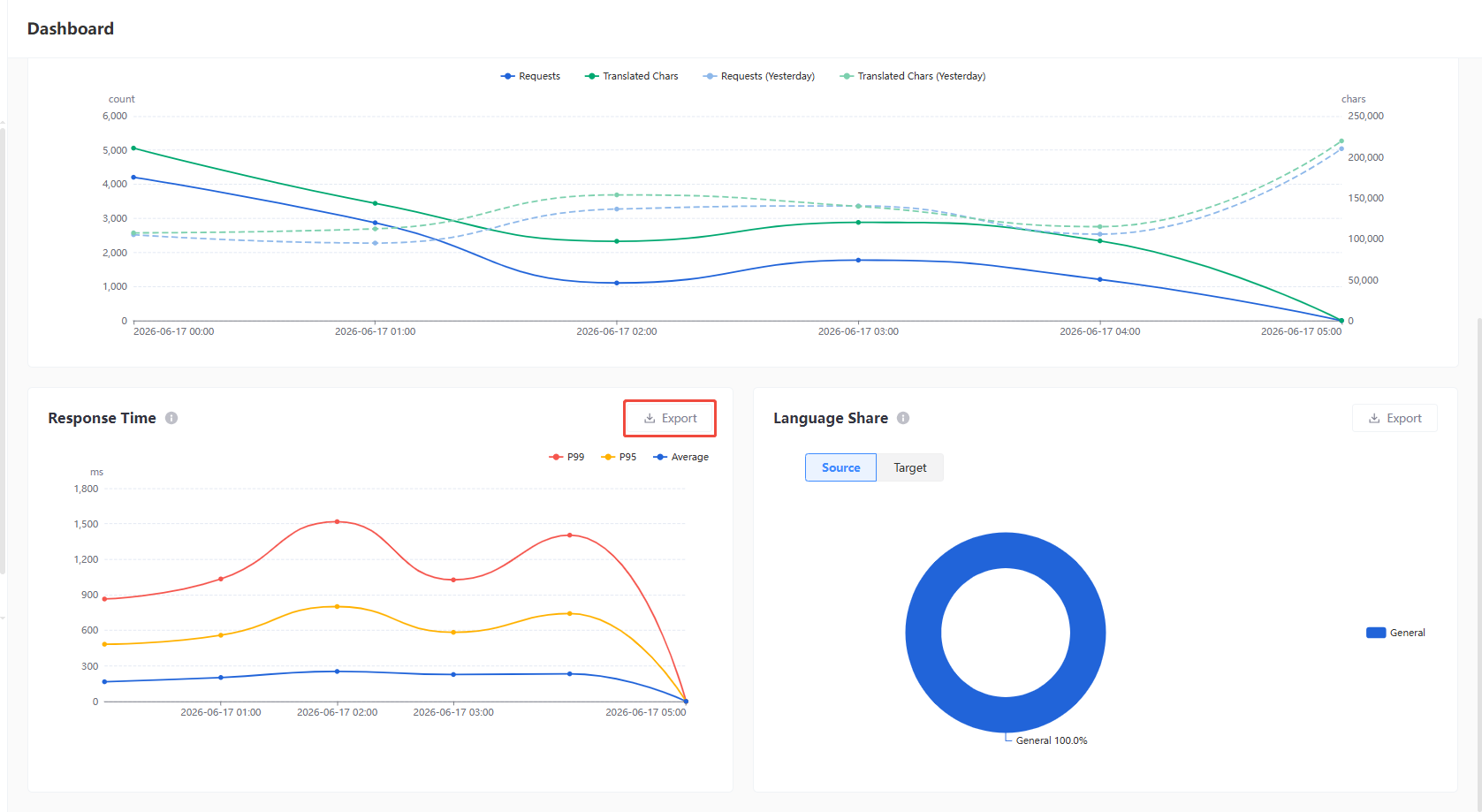Click download icon in Response Time Export
This screenshot has height=812, width=1482.
coord(650,419)
